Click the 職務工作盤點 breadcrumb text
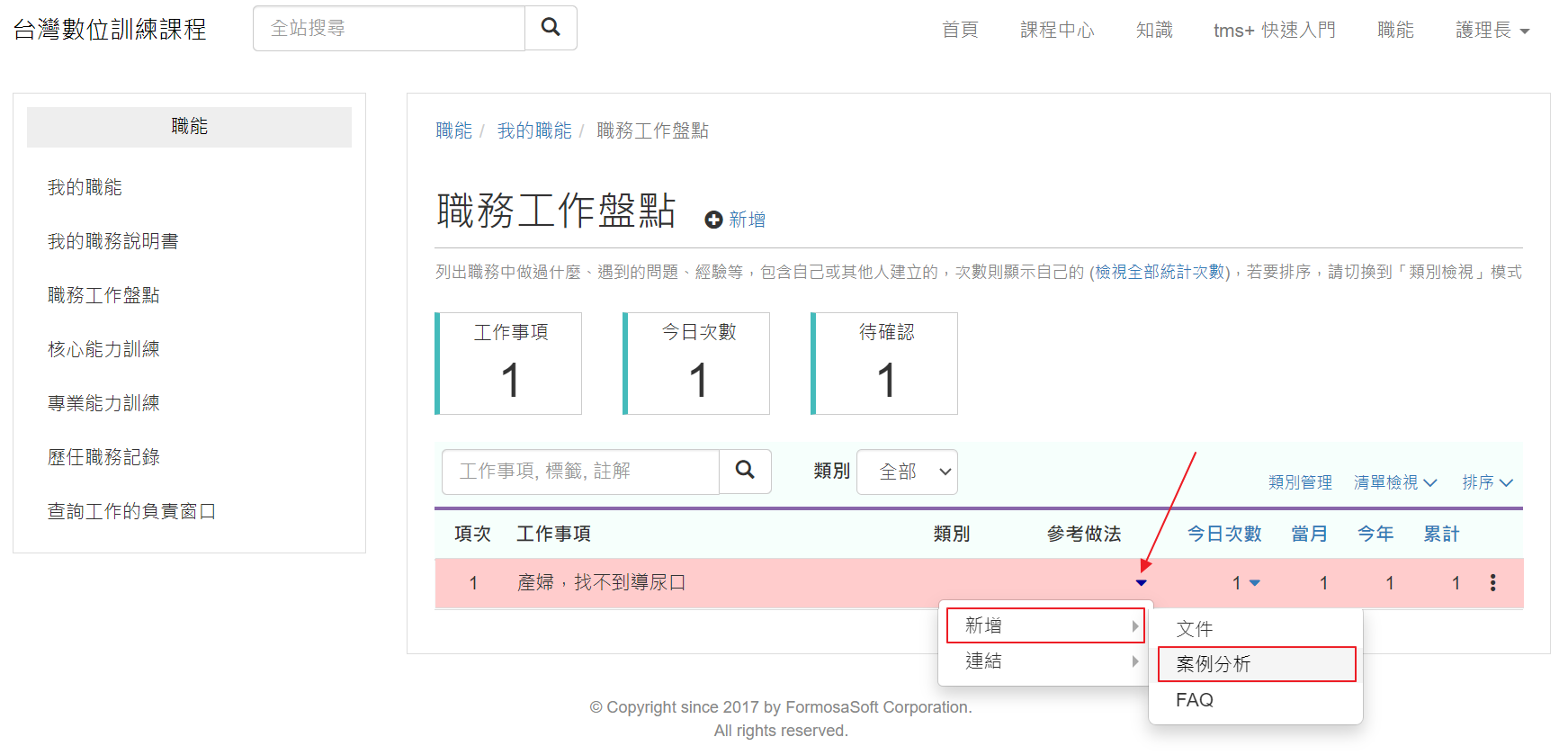This screenshot has height=755, width=1568. tap(652, 130)
